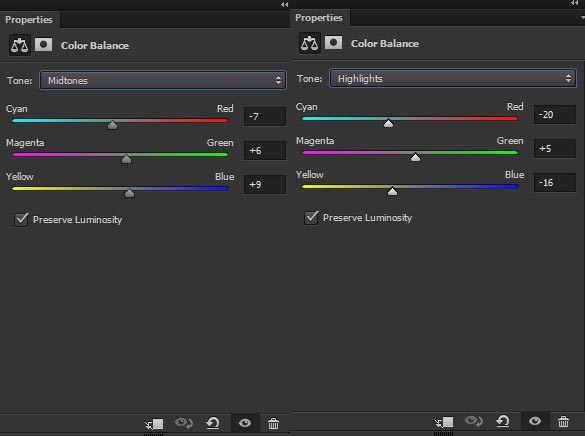Reset adjustment defaults in left panel
Screen dimensions: 585x436
(213, 423)
